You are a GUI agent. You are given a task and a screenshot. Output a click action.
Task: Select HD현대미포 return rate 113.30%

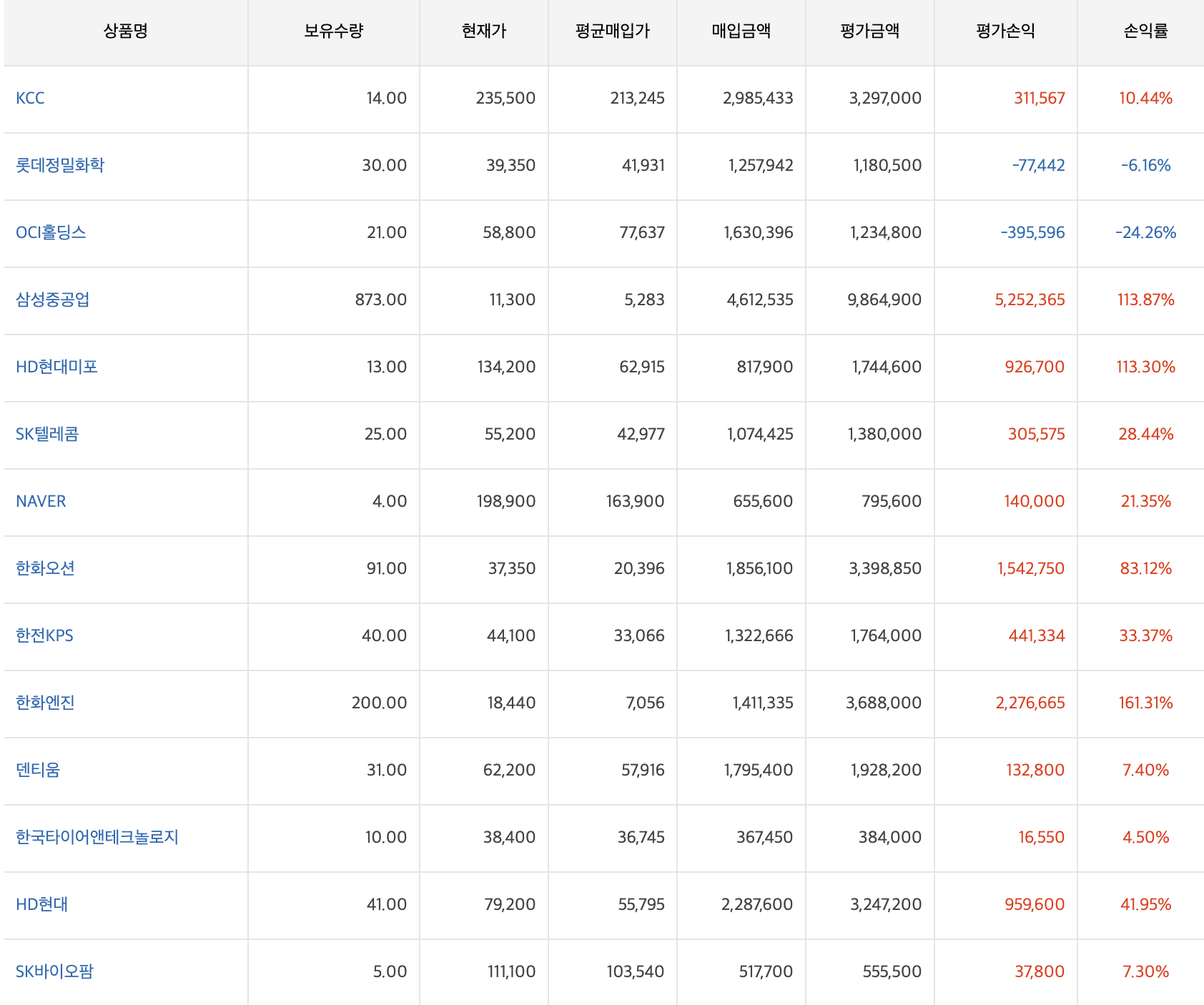pos(1146,367)
